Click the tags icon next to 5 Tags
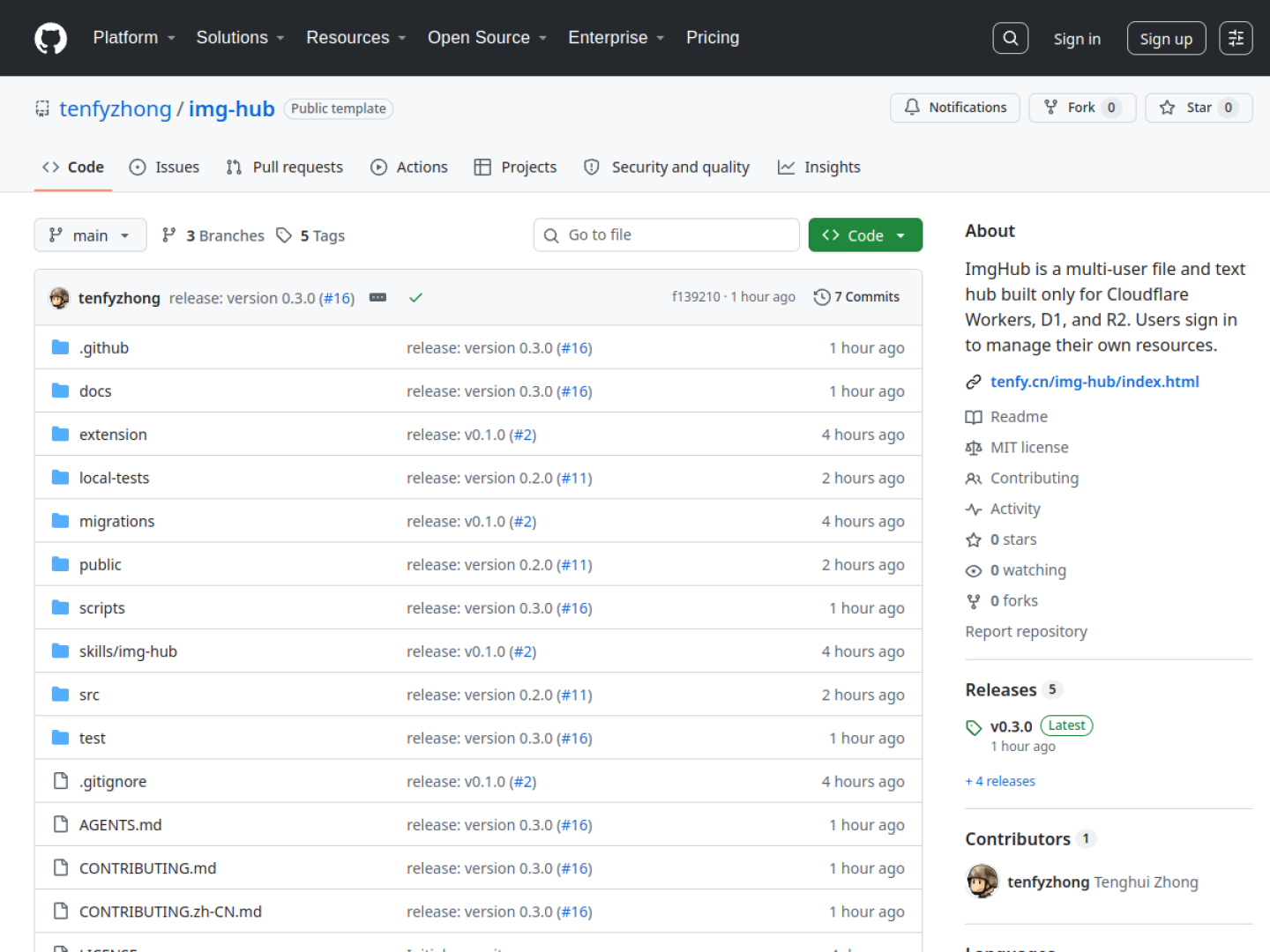 284,235
